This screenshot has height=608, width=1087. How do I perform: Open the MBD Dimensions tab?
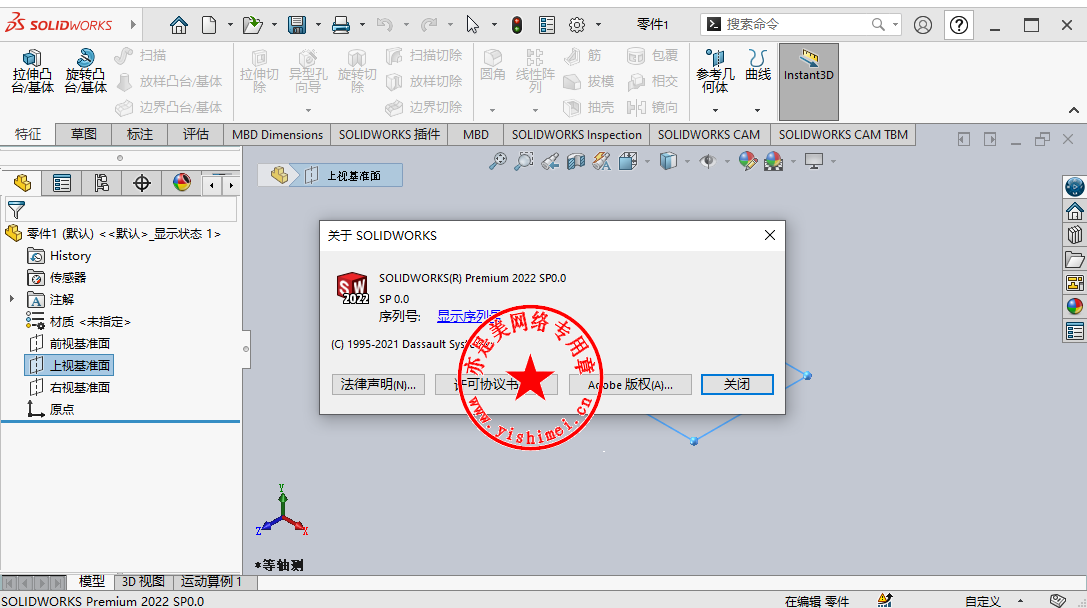[277, 134]
